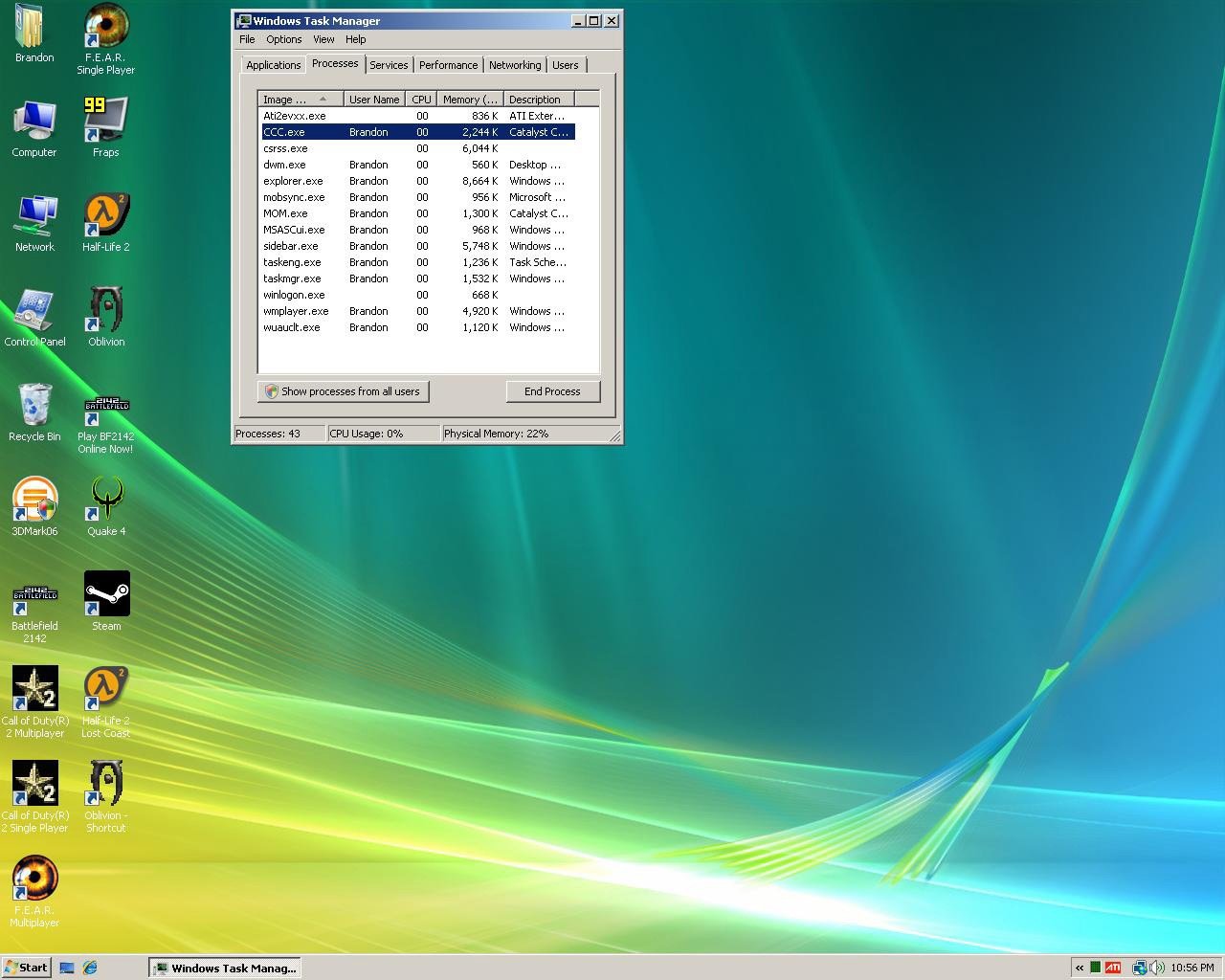This screenshot has height=980, width=1225.
Task: Select the Oblivion desktop shortcut
Action: (105, 317)
